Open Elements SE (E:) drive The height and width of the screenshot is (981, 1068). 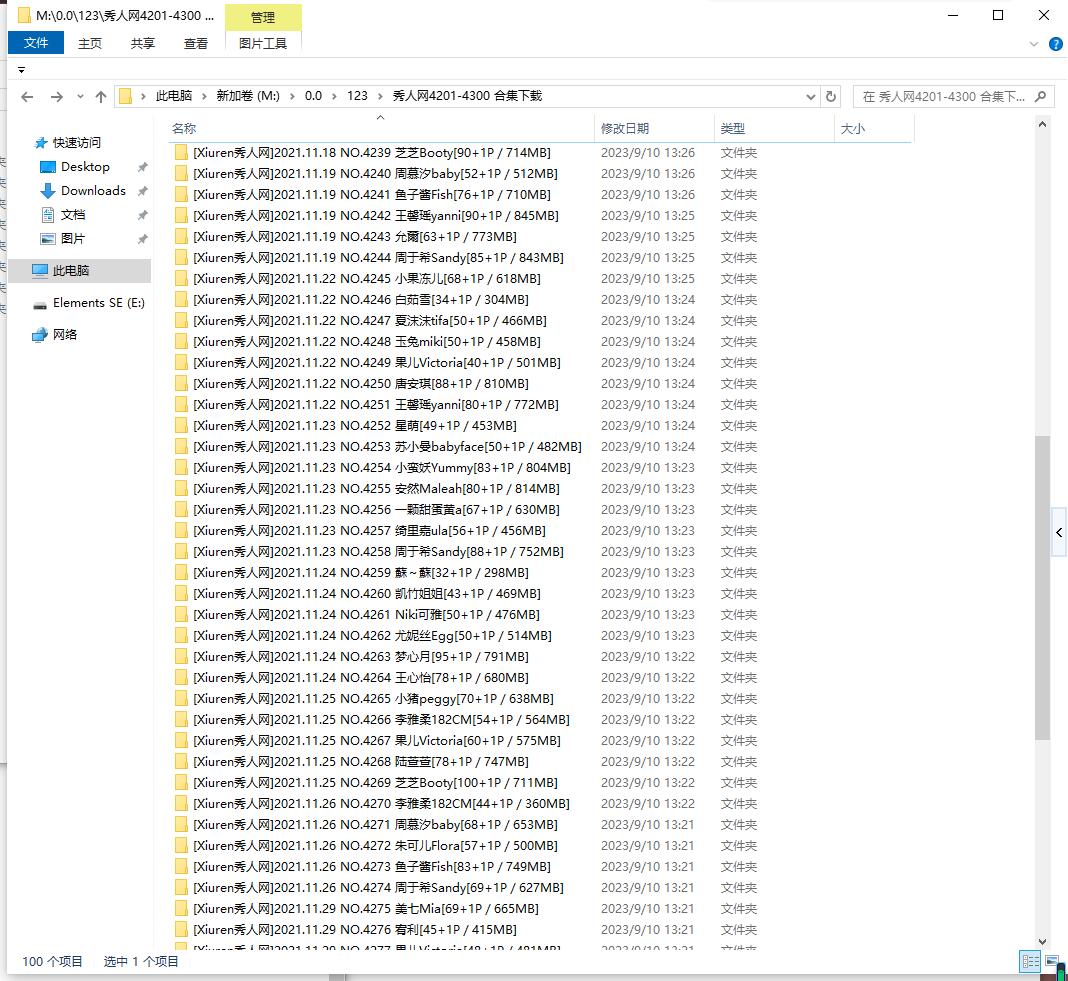(x=98, y=303)
